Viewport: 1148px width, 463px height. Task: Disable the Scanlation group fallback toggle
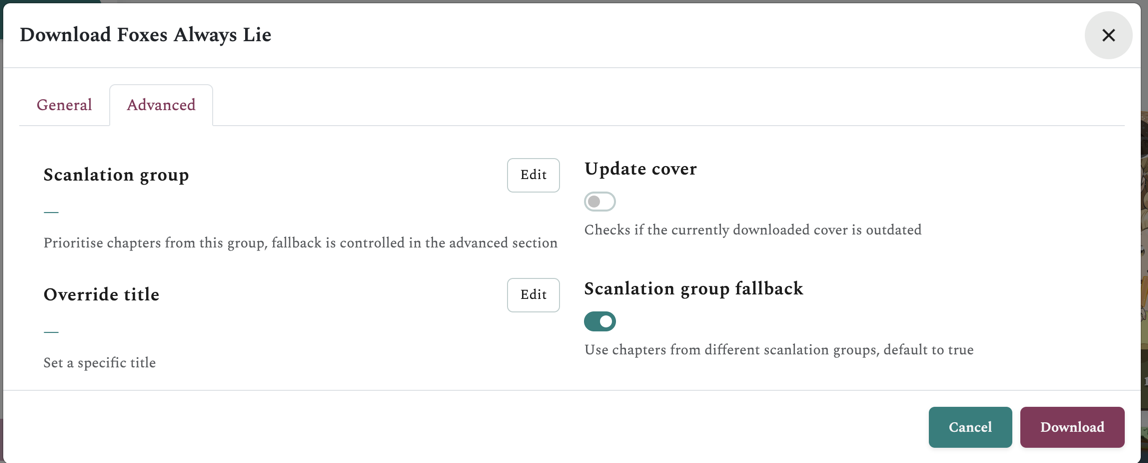click(600, 321)
